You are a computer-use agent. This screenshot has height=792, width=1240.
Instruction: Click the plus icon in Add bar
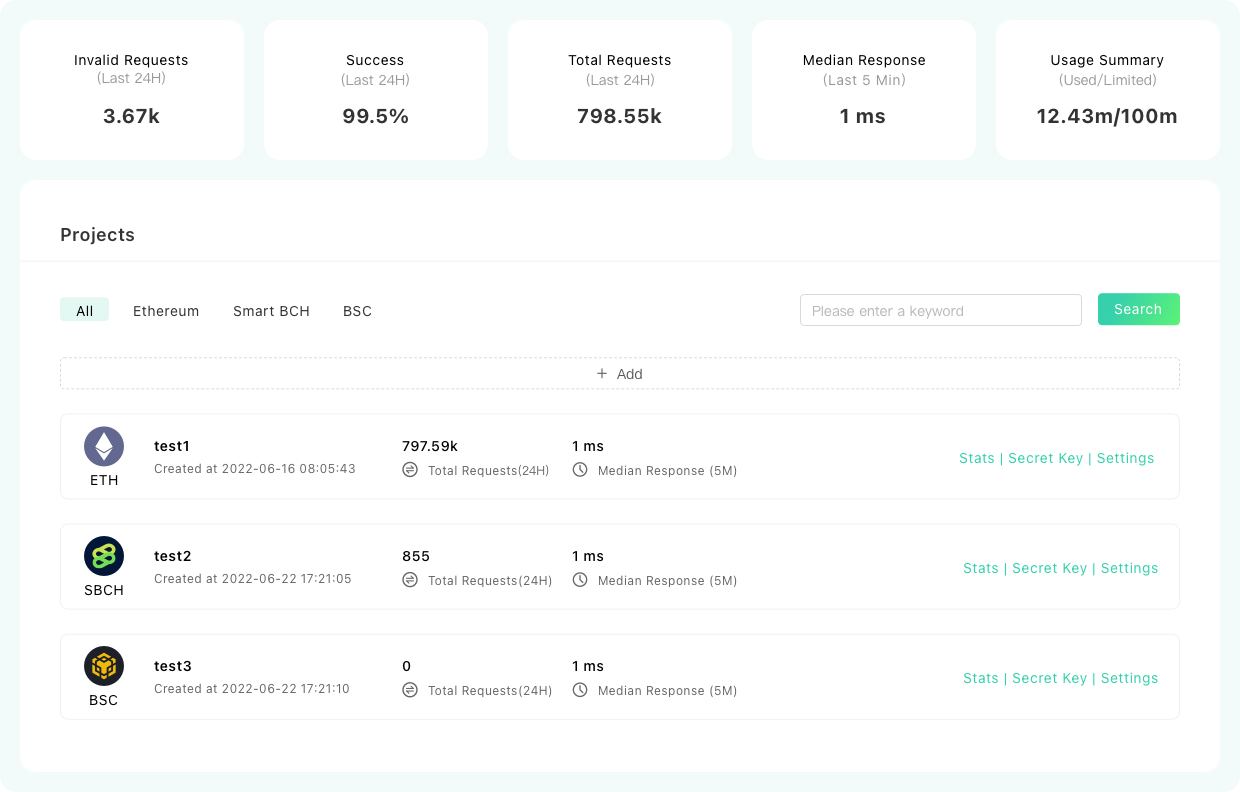[602, 374]
